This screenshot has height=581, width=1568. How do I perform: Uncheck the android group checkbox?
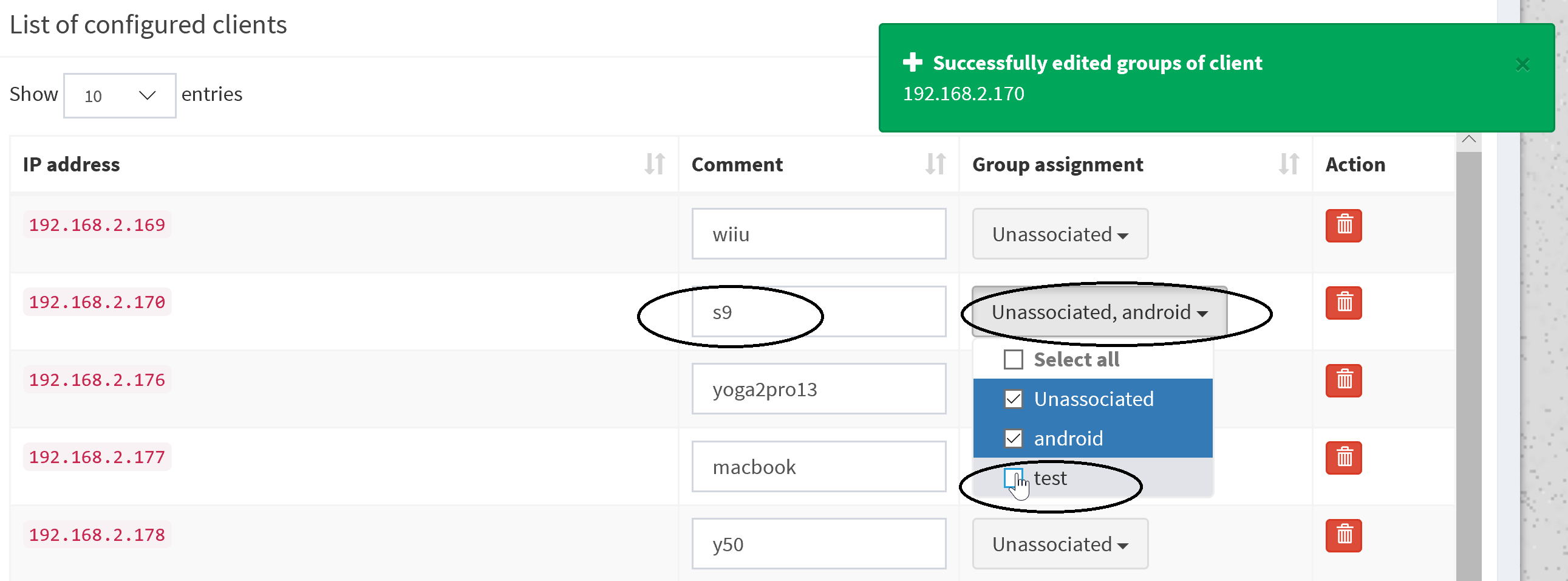point(1014,438)
